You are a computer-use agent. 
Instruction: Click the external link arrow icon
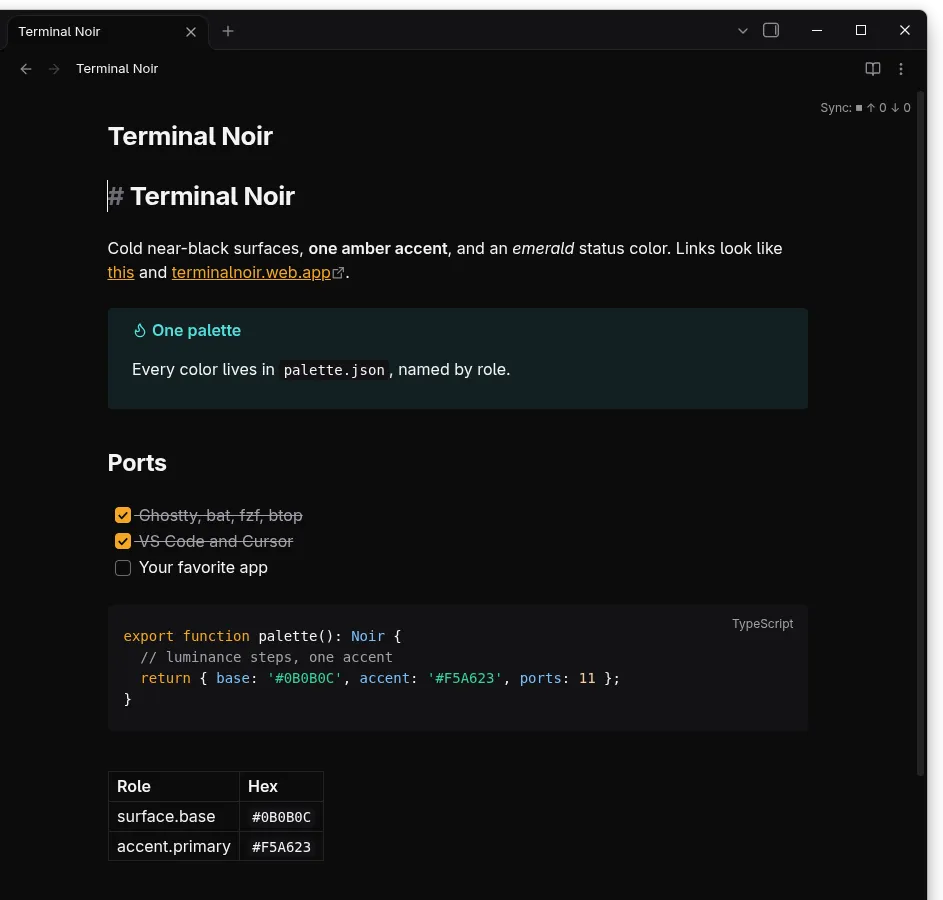pos(339,273)
